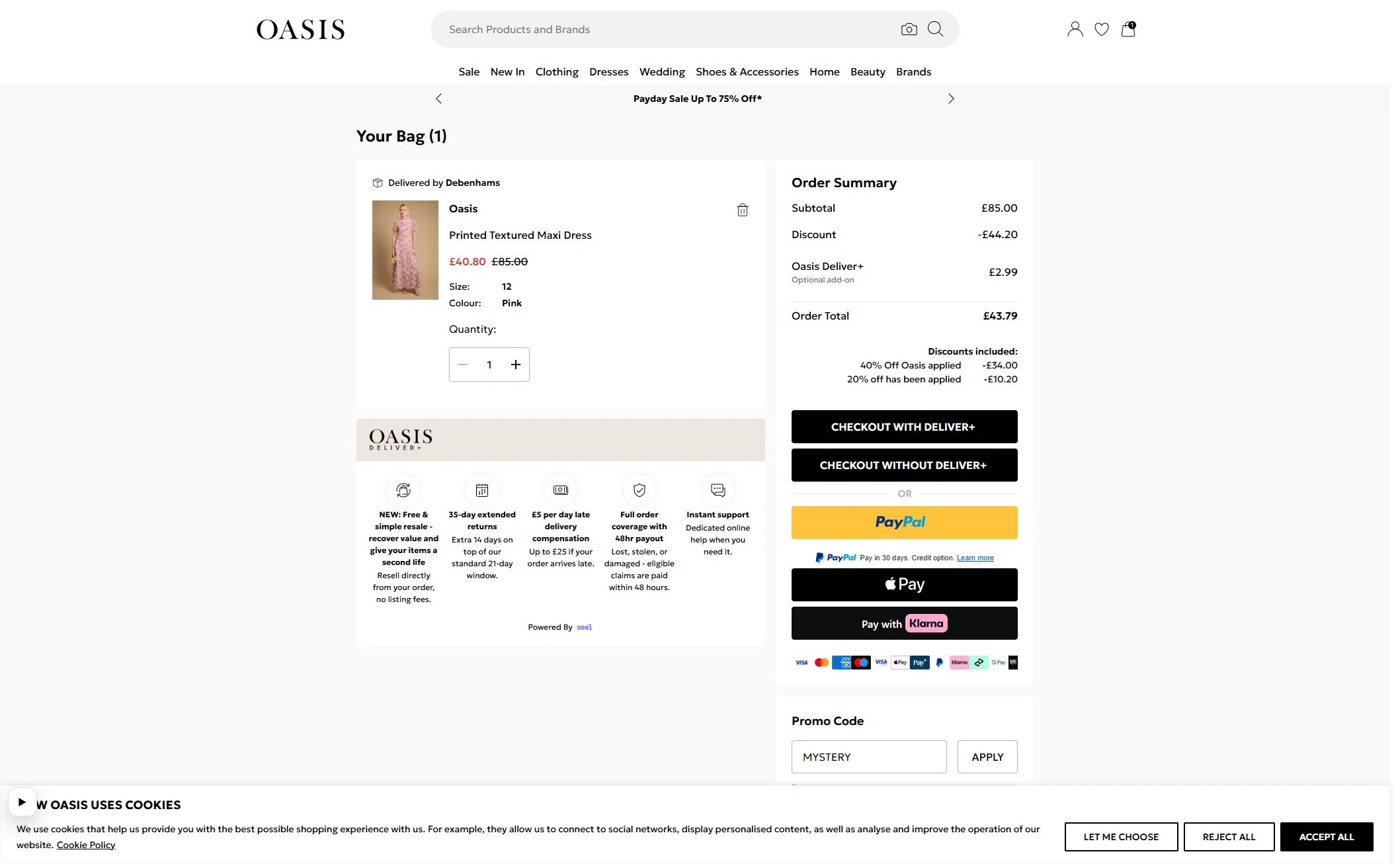Pay with Klarna button
Viewport: 1400px width, 864px height.
pyautogui.click(x=904, y=623)
